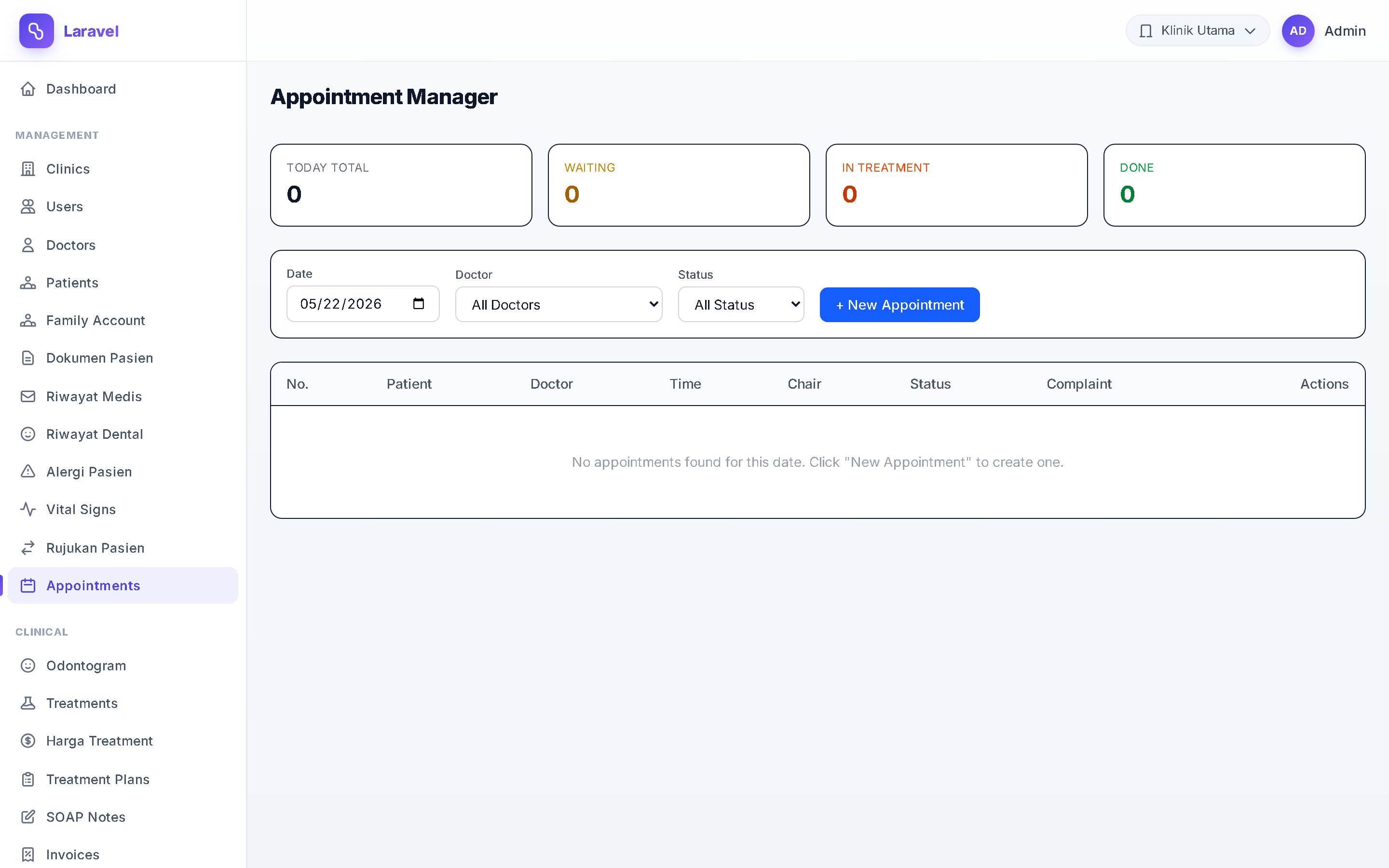The image size is (1389, 868).
Task: Select Appointments in sidebar
Action: (x=123, y=585)
